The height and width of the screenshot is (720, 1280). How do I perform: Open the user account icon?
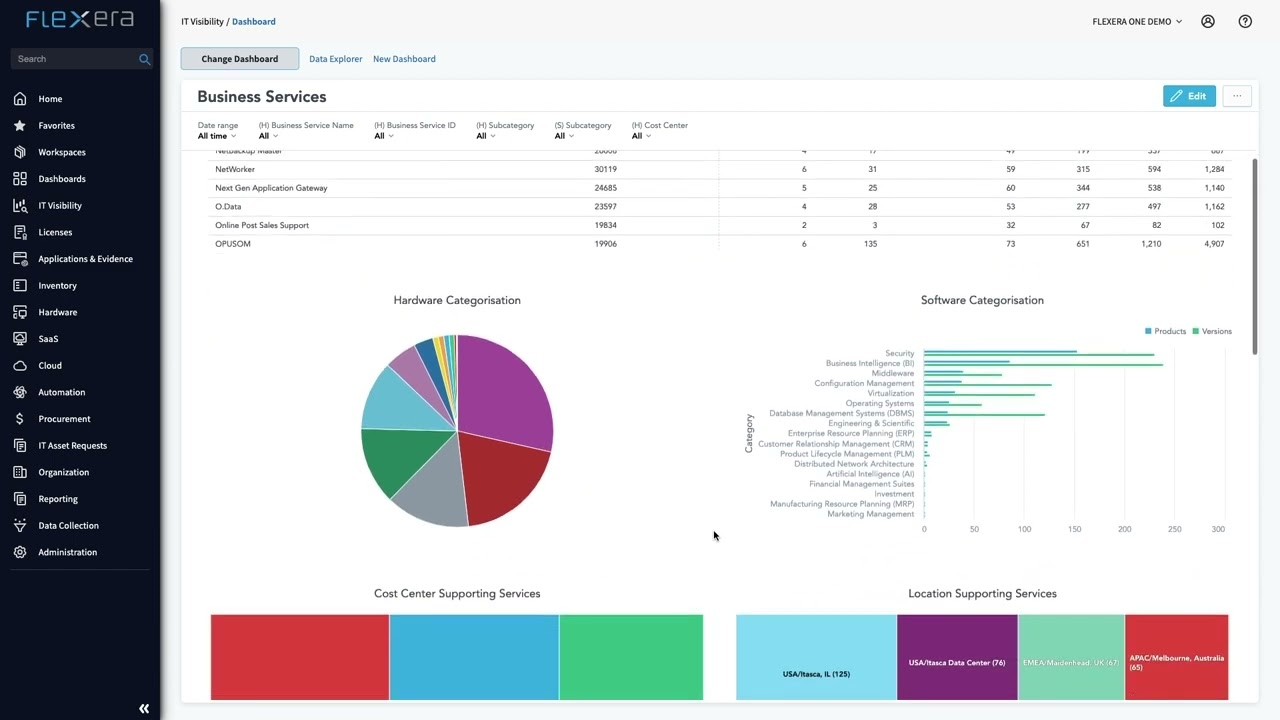click(1208, 21)
